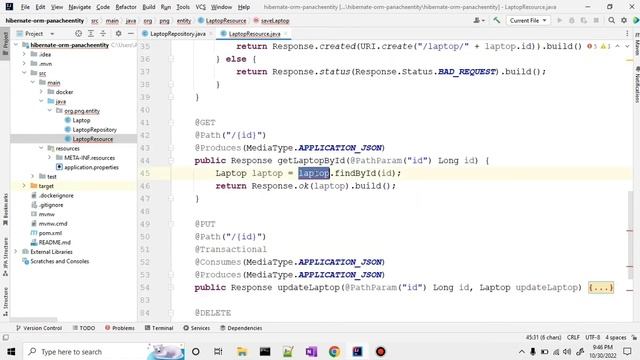This screenshot has height=360, width=640.
Task: Switch to LaptopRepository.java tab
Action: coord(178,34)
